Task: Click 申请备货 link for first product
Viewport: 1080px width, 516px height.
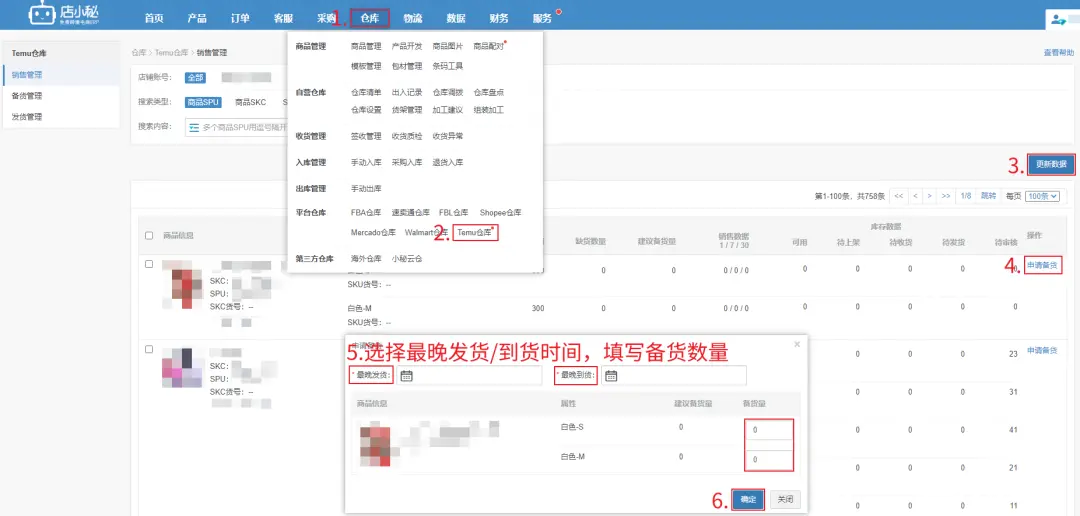Action: (1041, 265)
